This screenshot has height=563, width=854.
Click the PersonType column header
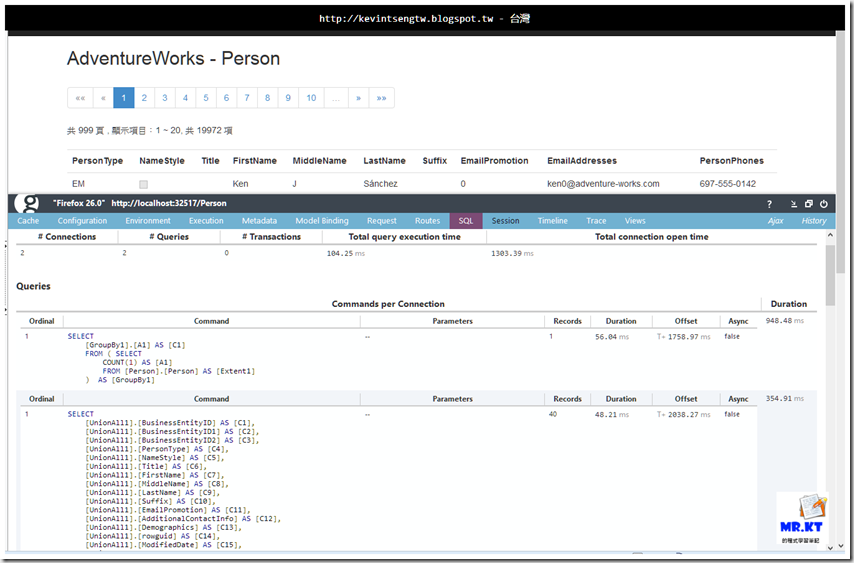pos(97,161)
